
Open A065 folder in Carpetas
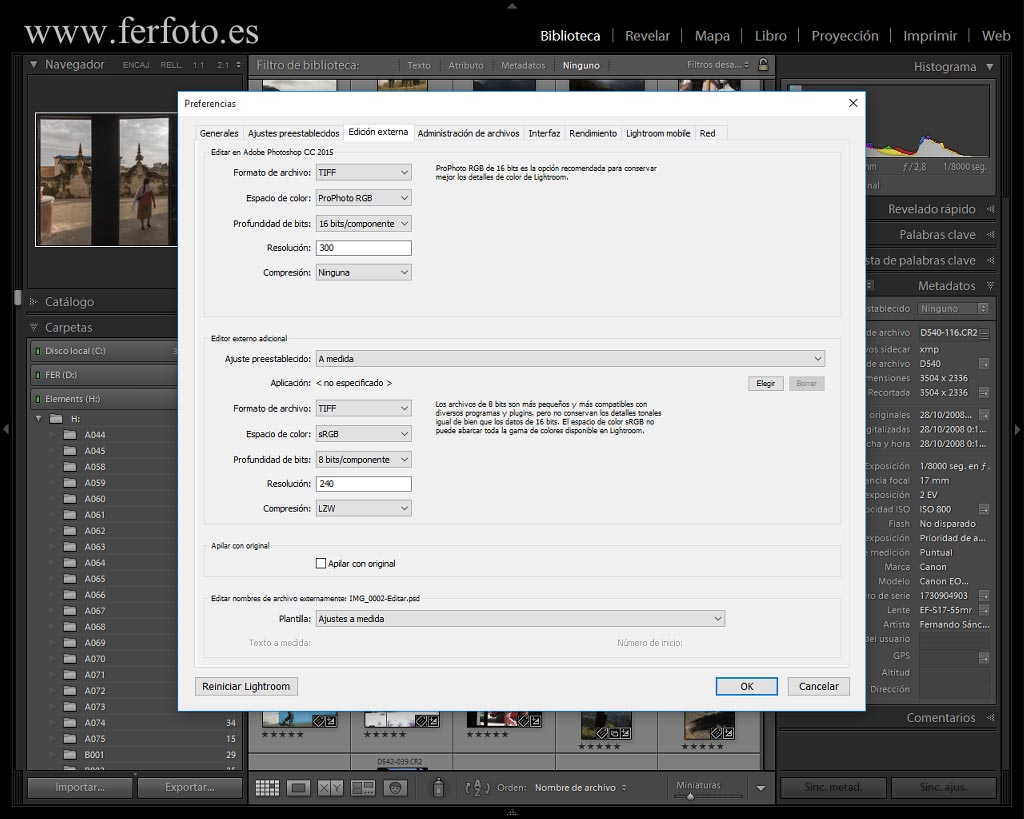(95, 579)
